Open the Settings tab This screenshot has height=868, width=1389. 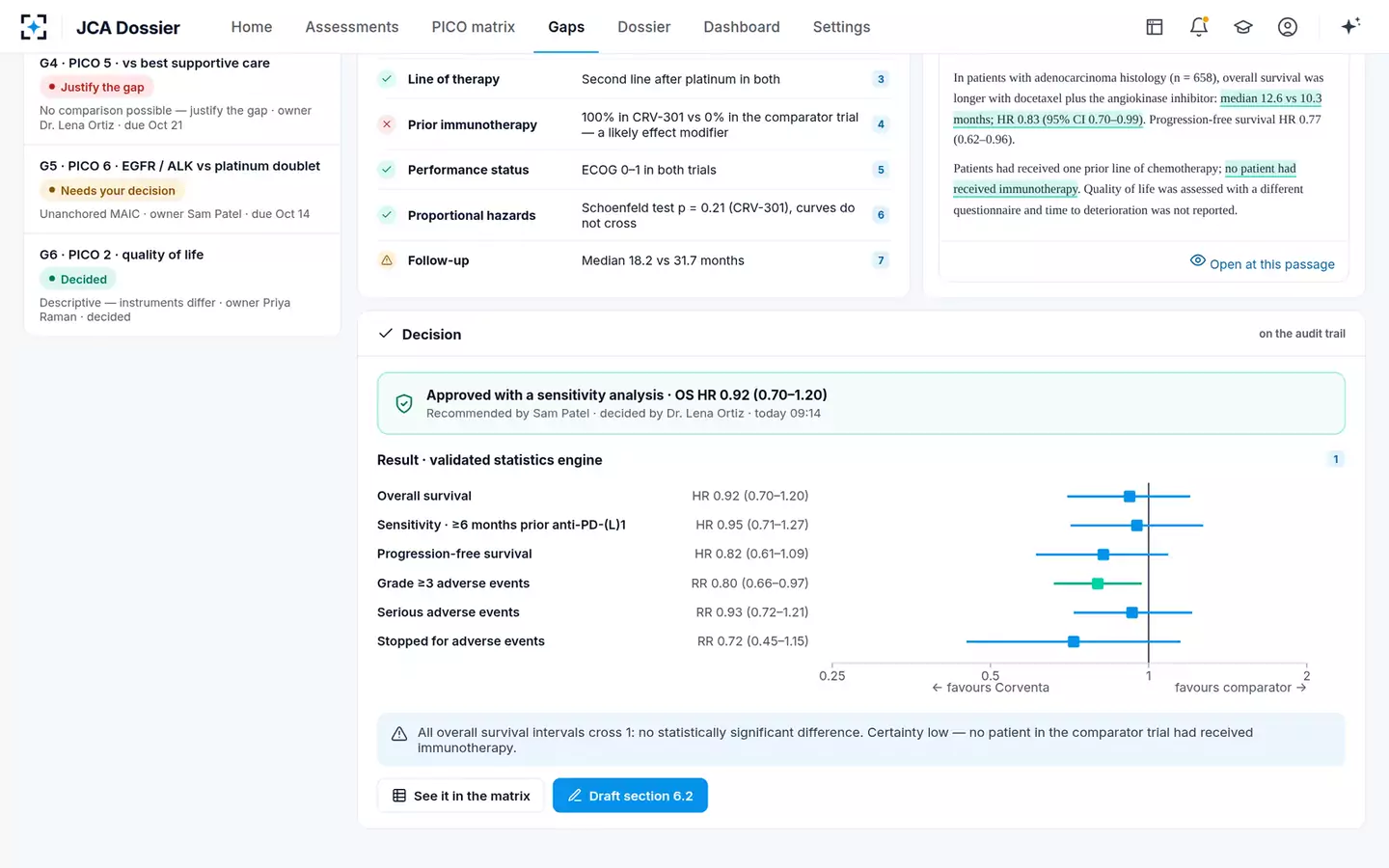842,27
